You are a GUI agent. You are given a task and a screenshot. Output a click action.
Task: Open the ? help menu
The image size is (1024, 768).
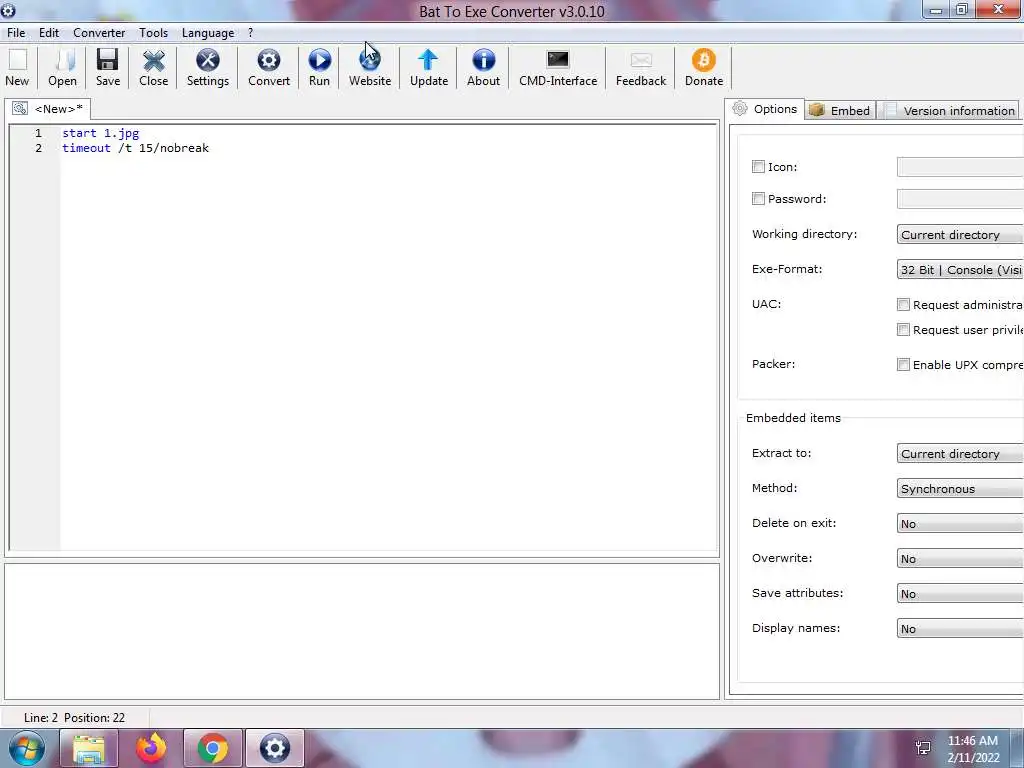click(250, 33)
